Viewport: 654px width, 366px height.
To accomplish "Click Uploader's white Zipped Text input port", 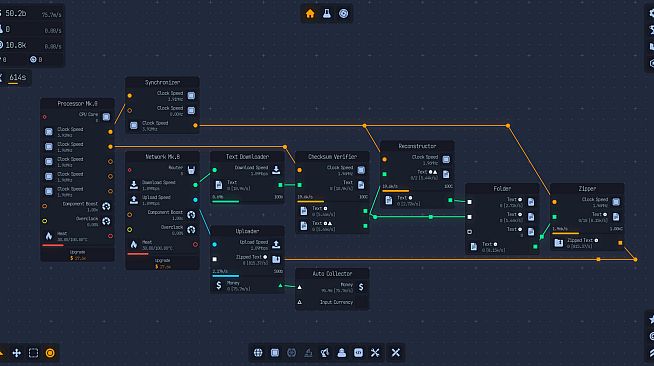I will pos(214,259).
